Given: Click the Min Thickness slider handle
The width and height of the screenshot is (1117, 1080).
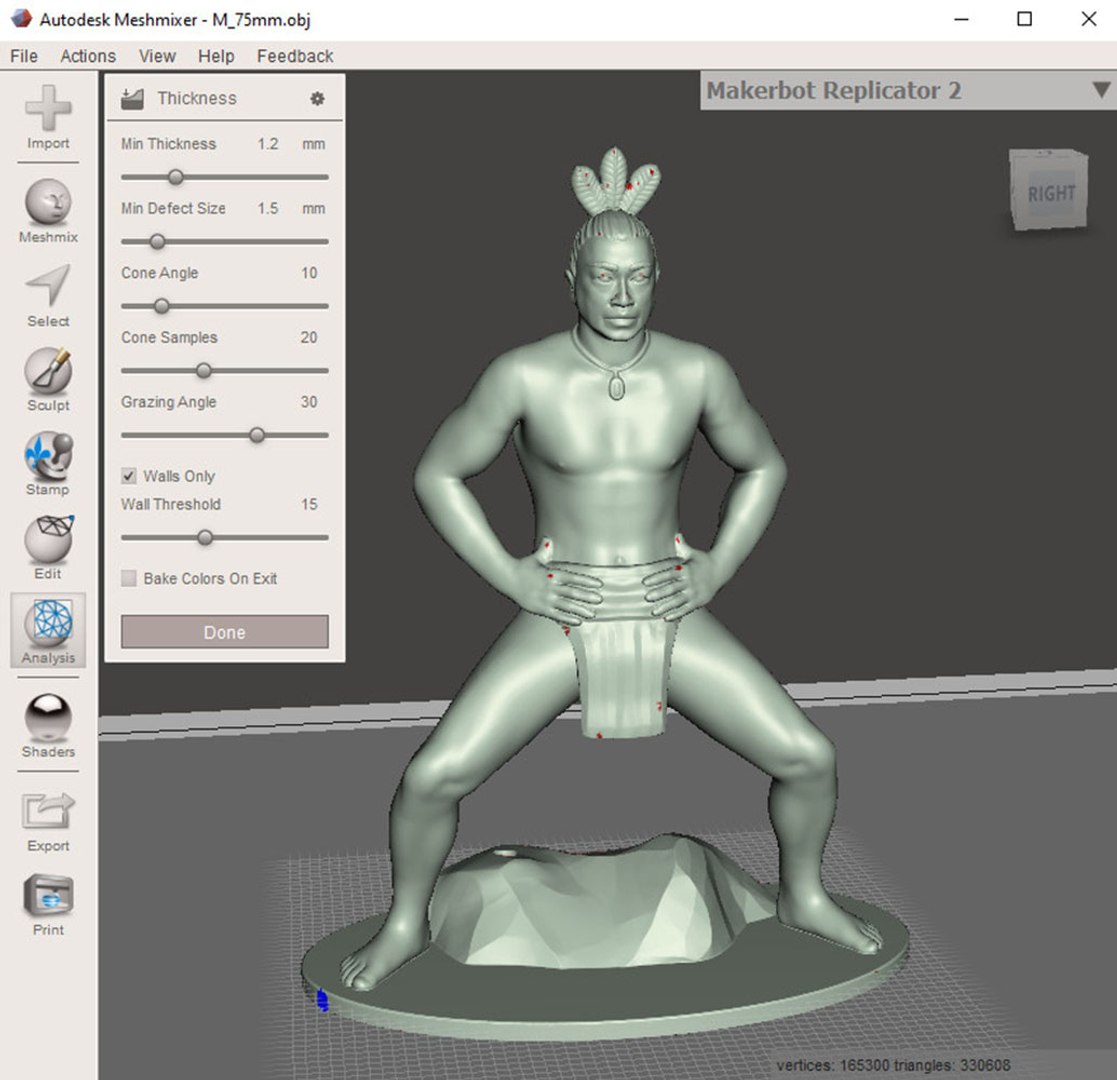Looking at the screenshot, I should pos(175,177).
